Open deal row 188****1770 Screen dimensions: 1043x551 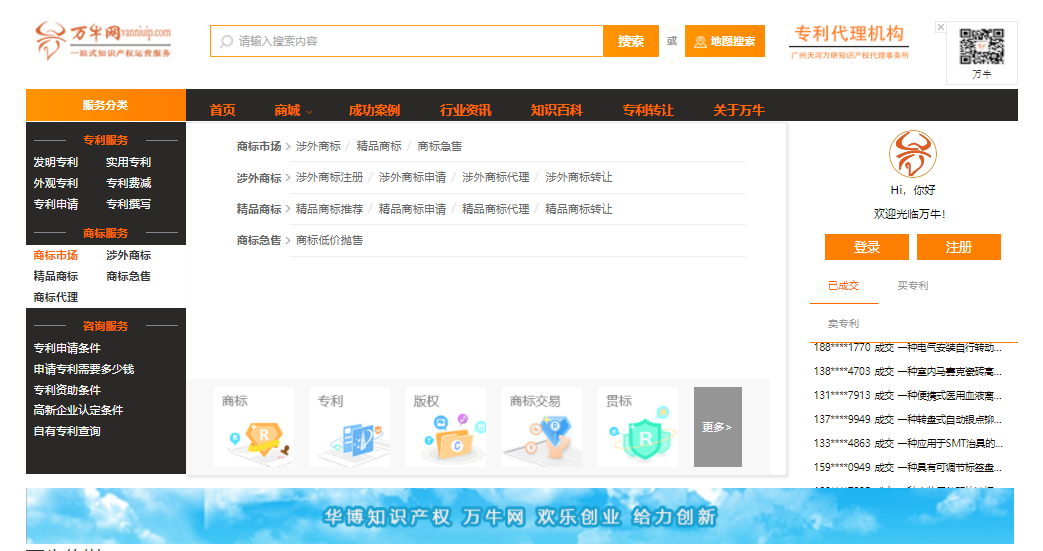point(907,347)
